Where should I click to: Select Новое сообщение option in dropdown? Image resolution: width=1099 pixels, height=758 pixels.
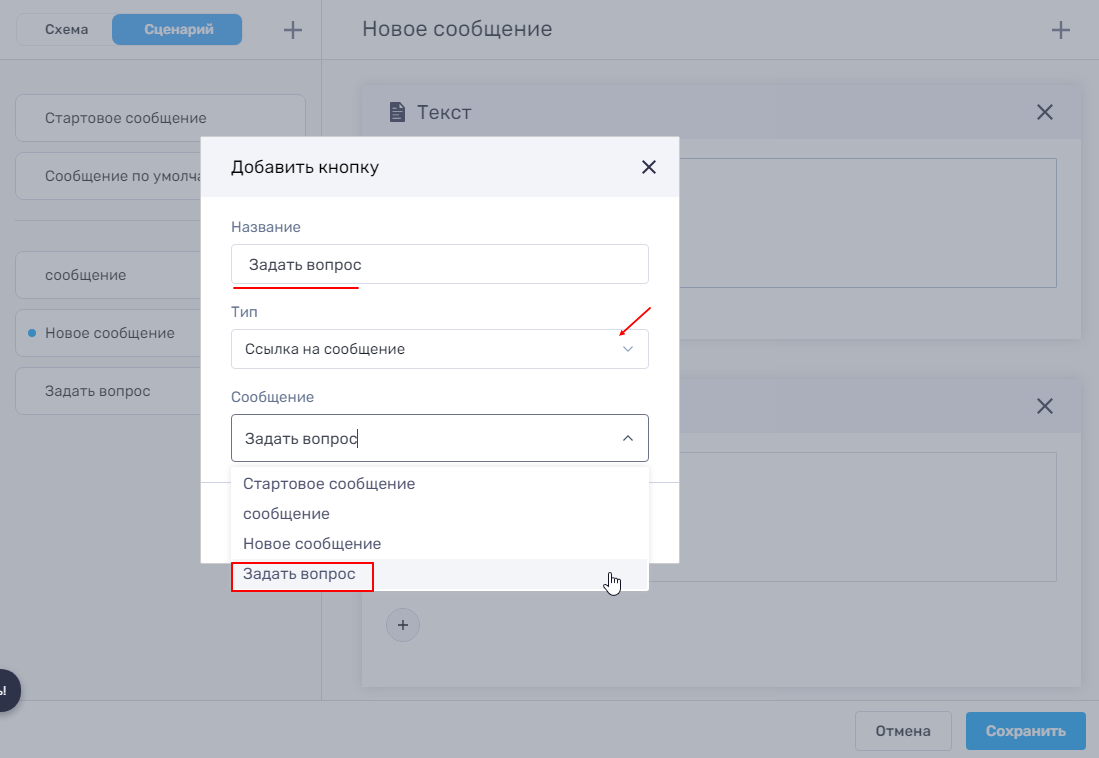point(312,544)
